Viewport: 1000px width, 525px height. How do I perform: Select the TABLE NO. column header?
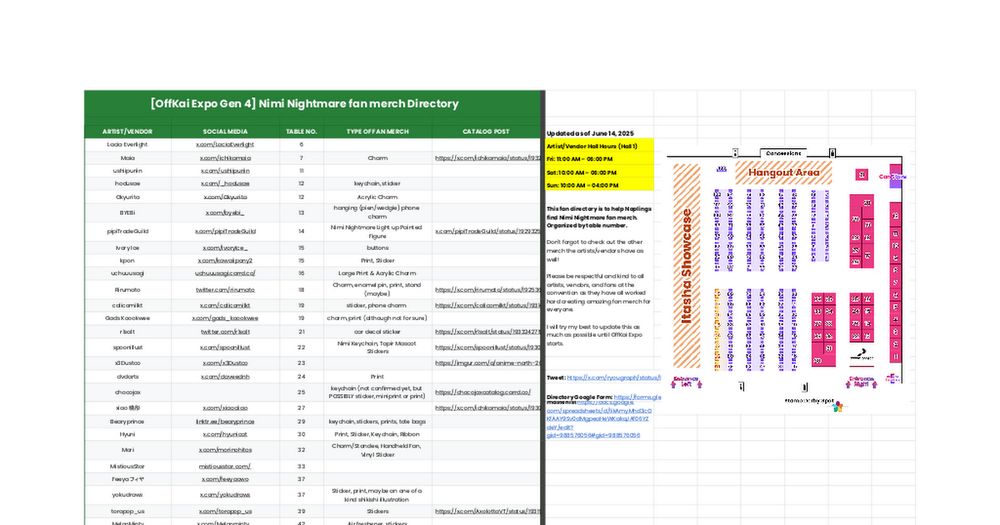tap(302, 131)
